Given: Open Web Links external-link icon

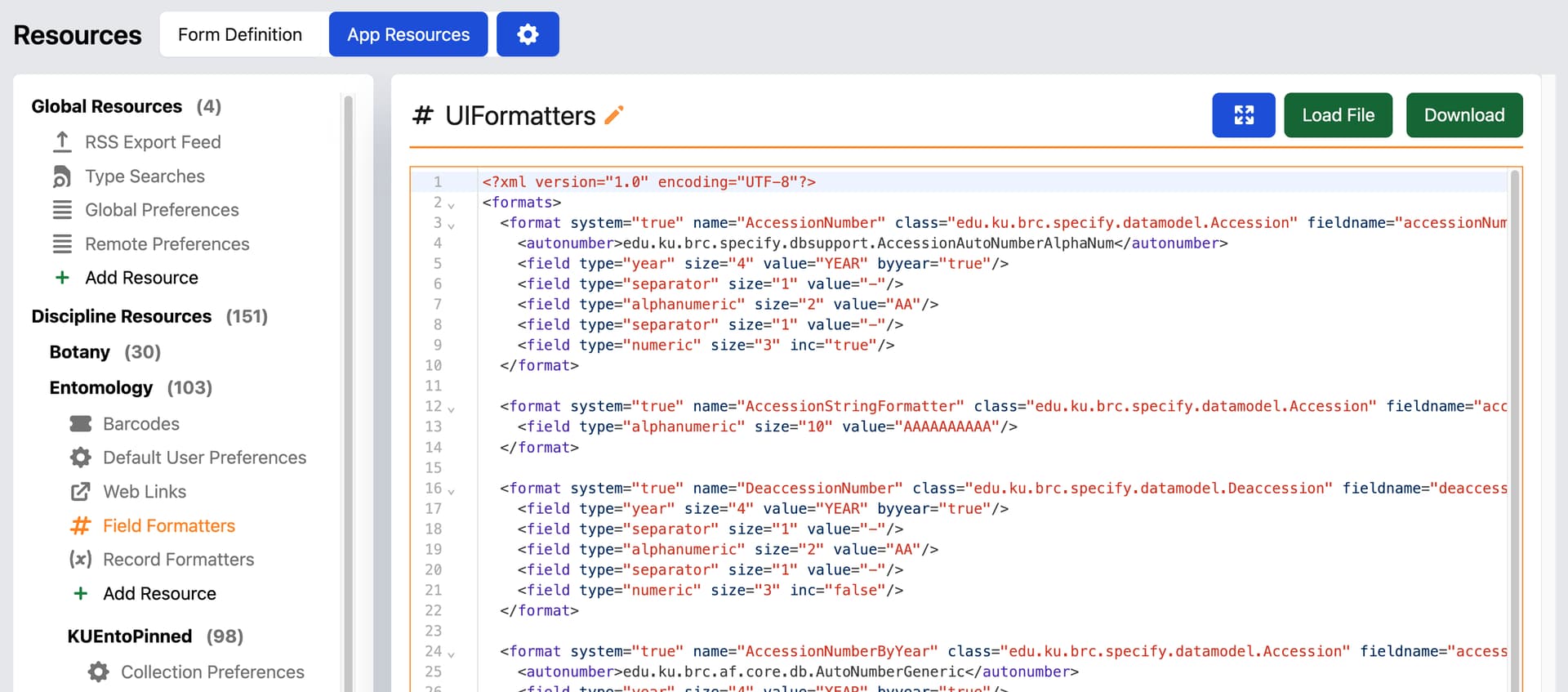Looking at the screenshot, I should point(81,492).
